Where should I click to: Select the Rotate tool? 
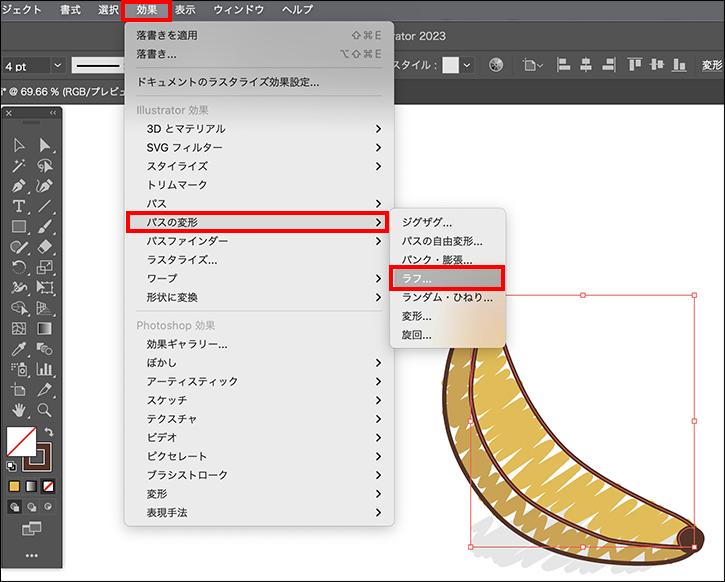pos(18,267)
